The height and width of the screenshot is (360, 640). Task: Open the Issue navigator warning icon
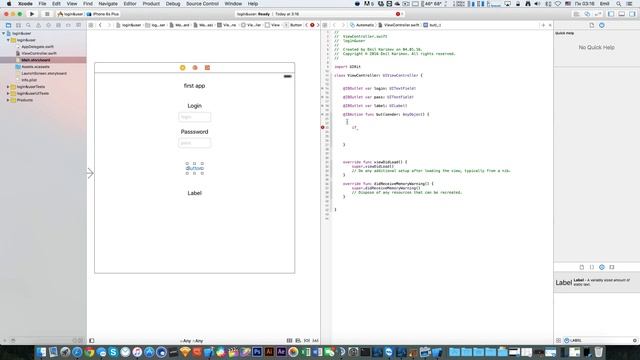pos(38,25)
